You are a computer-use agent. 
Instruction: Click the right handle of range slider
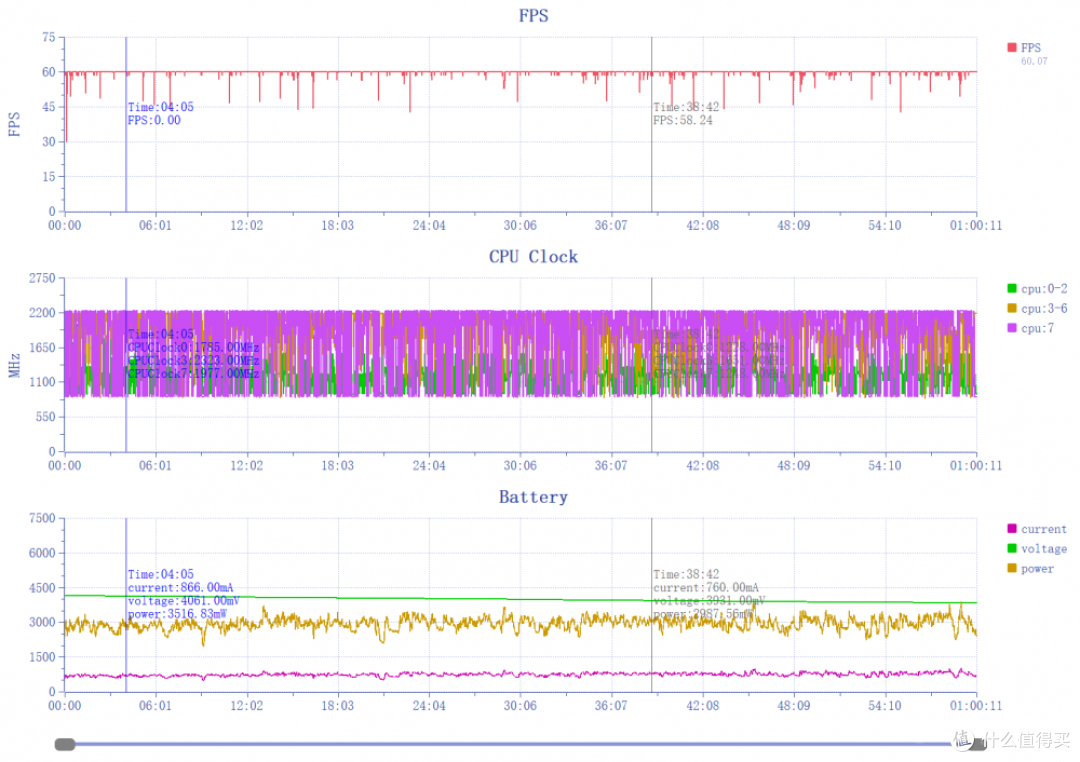[976, 744]
